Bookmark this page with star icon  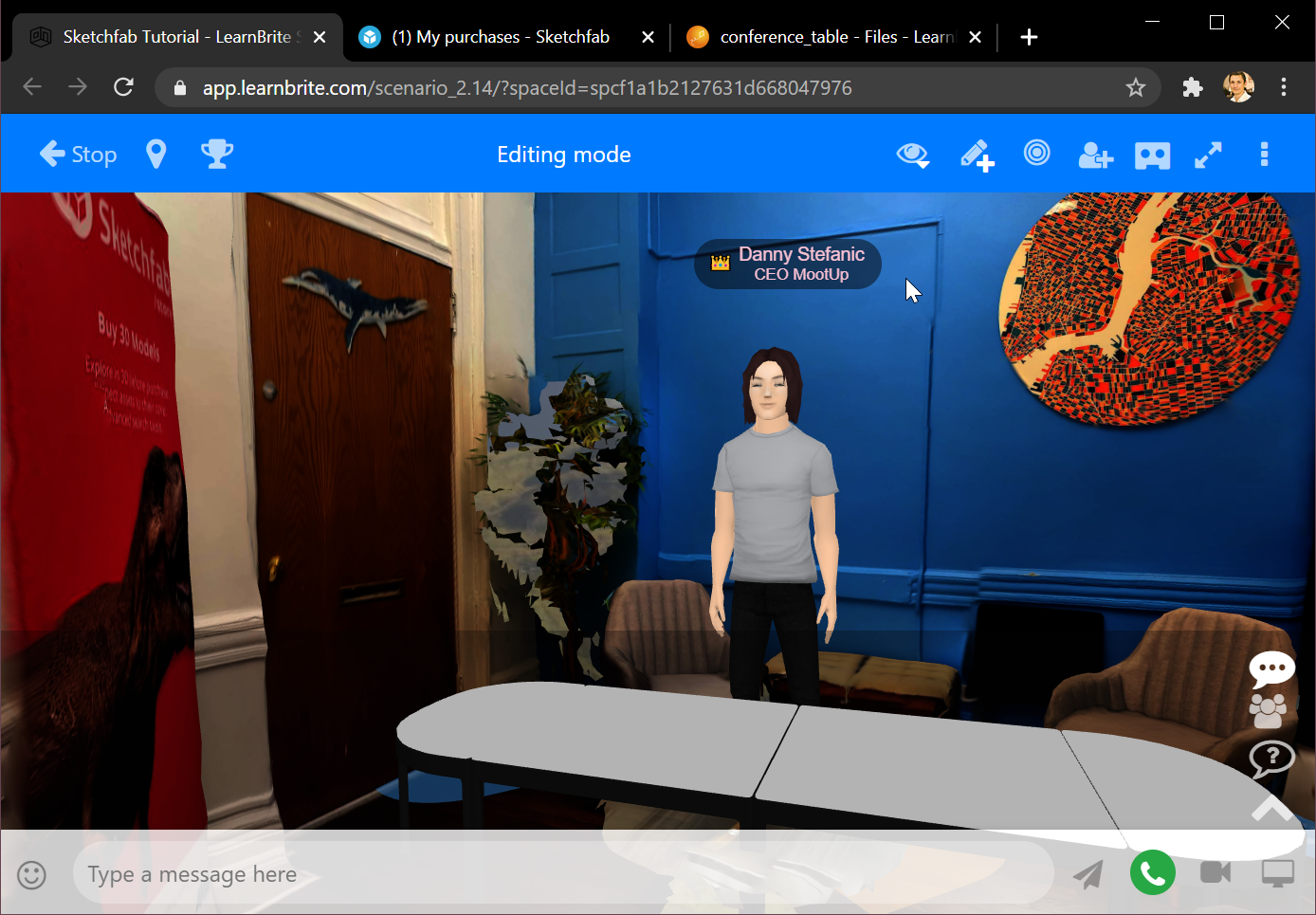1135,88
